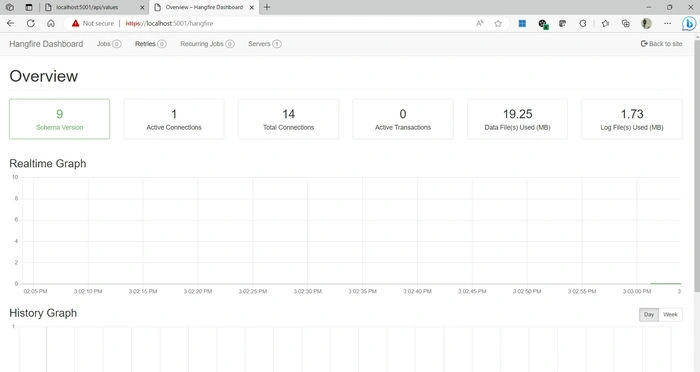Click the 3:02:30 PM axis label
Viewport: 700px width, 372px height.
[308, 291]
